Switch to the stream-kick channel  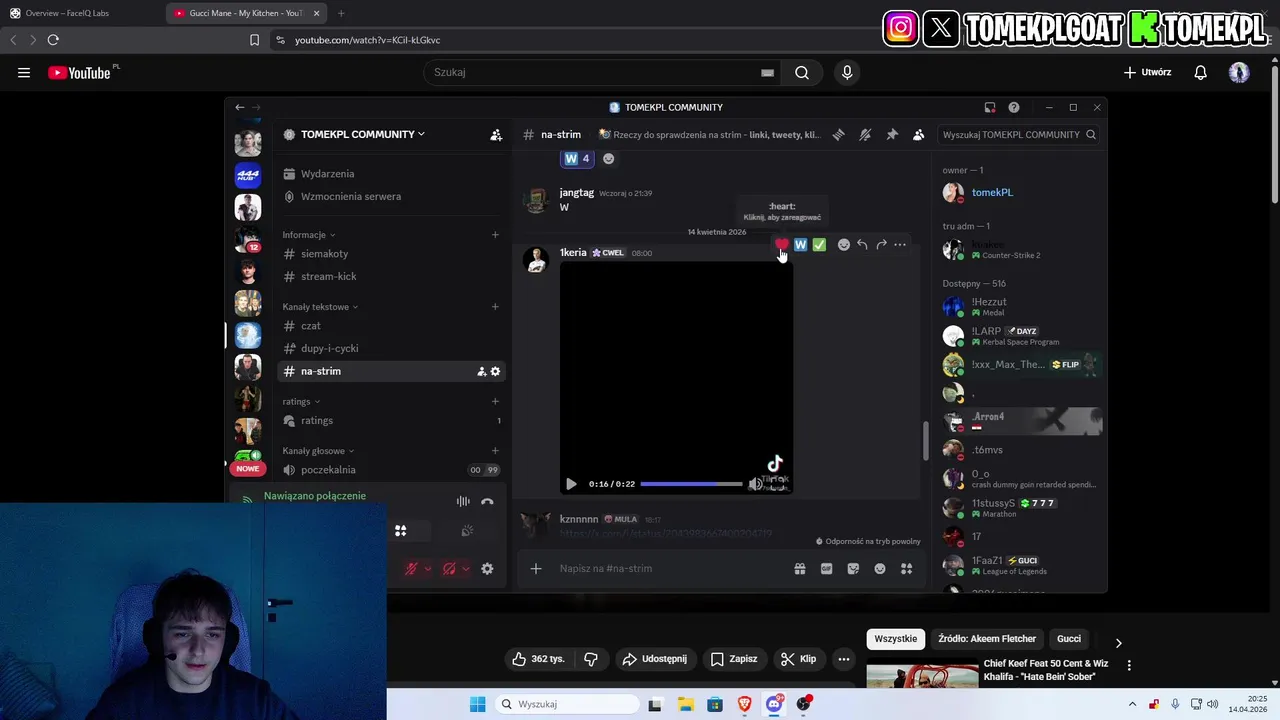pyautogui.click(x=391, y=277)
